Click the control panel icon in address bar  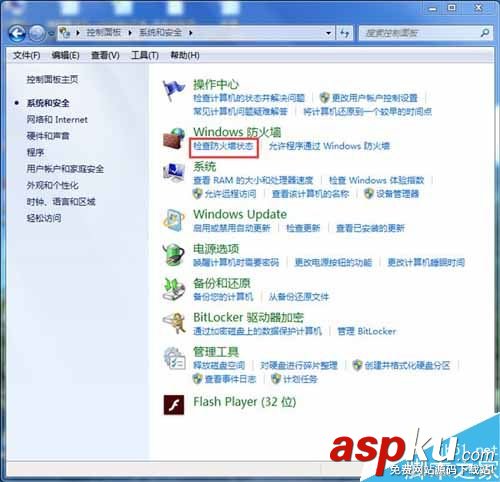click(64, 33)
